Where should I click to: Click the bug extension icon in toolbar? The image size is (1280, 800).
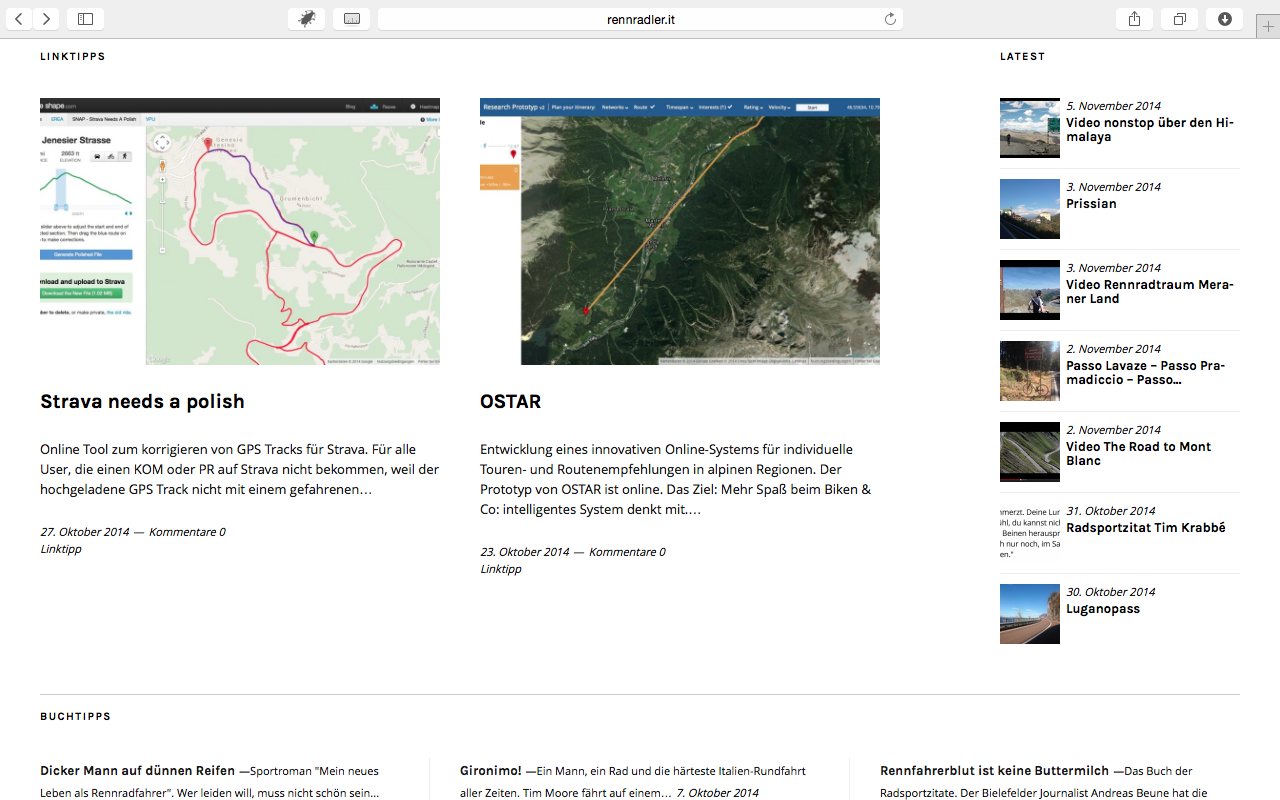tap(306, 19)
